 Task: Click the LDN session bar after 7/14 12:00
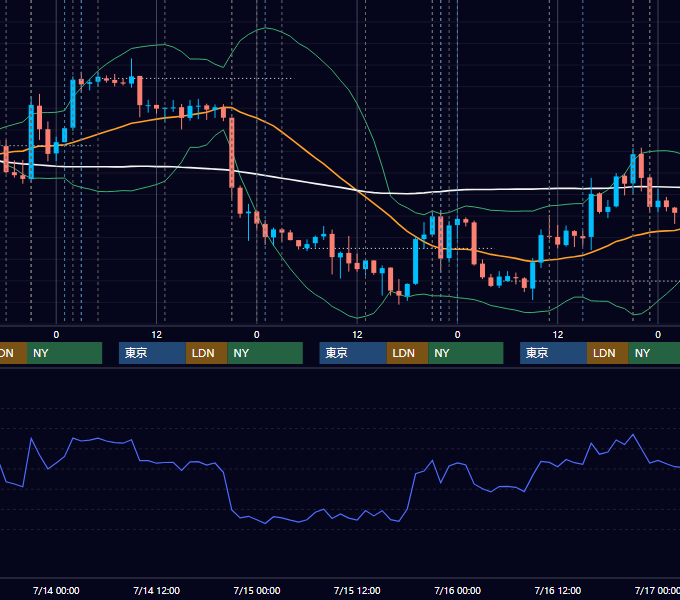[206, 353]
